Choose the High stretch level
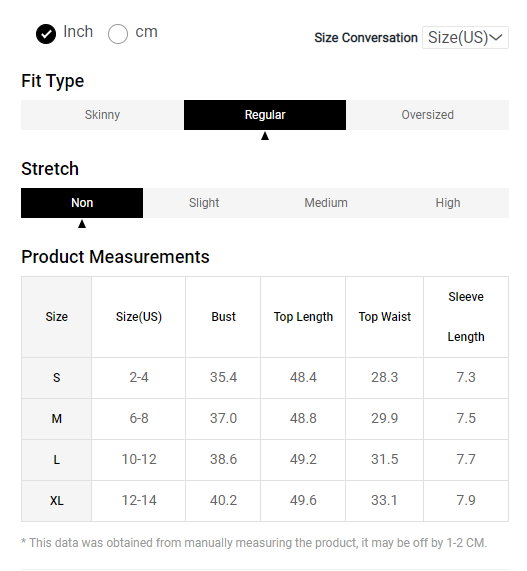This screenshot has height=571, width=527. 448,203
